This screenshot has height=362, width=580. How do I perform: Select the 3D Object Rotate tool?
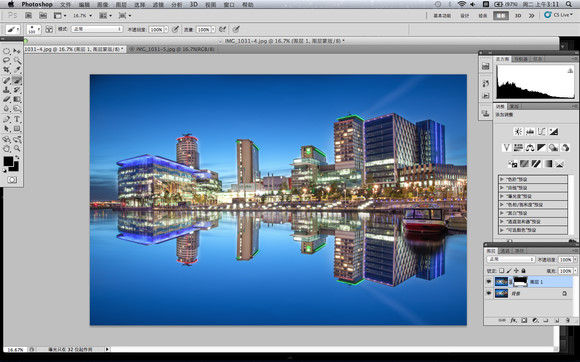pos(7,139)
